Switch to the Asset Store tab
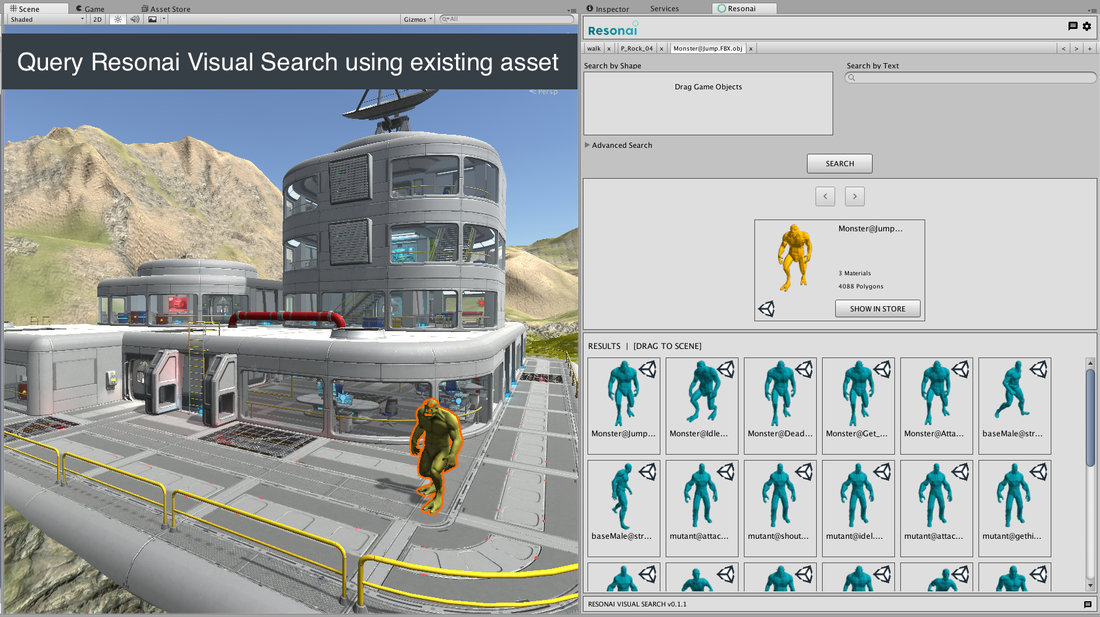This screenshot has width=1100, height=617. (x=166, y=8)
